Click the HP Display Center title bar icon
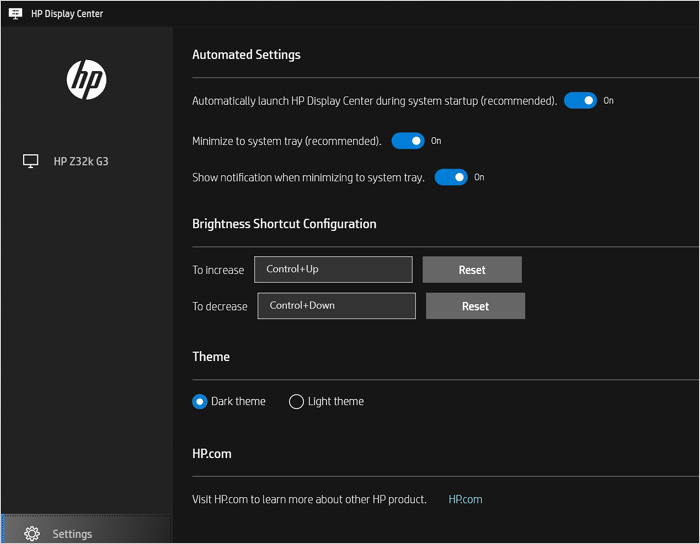Viewport: 700px width, 544px height. click(15, 13)
